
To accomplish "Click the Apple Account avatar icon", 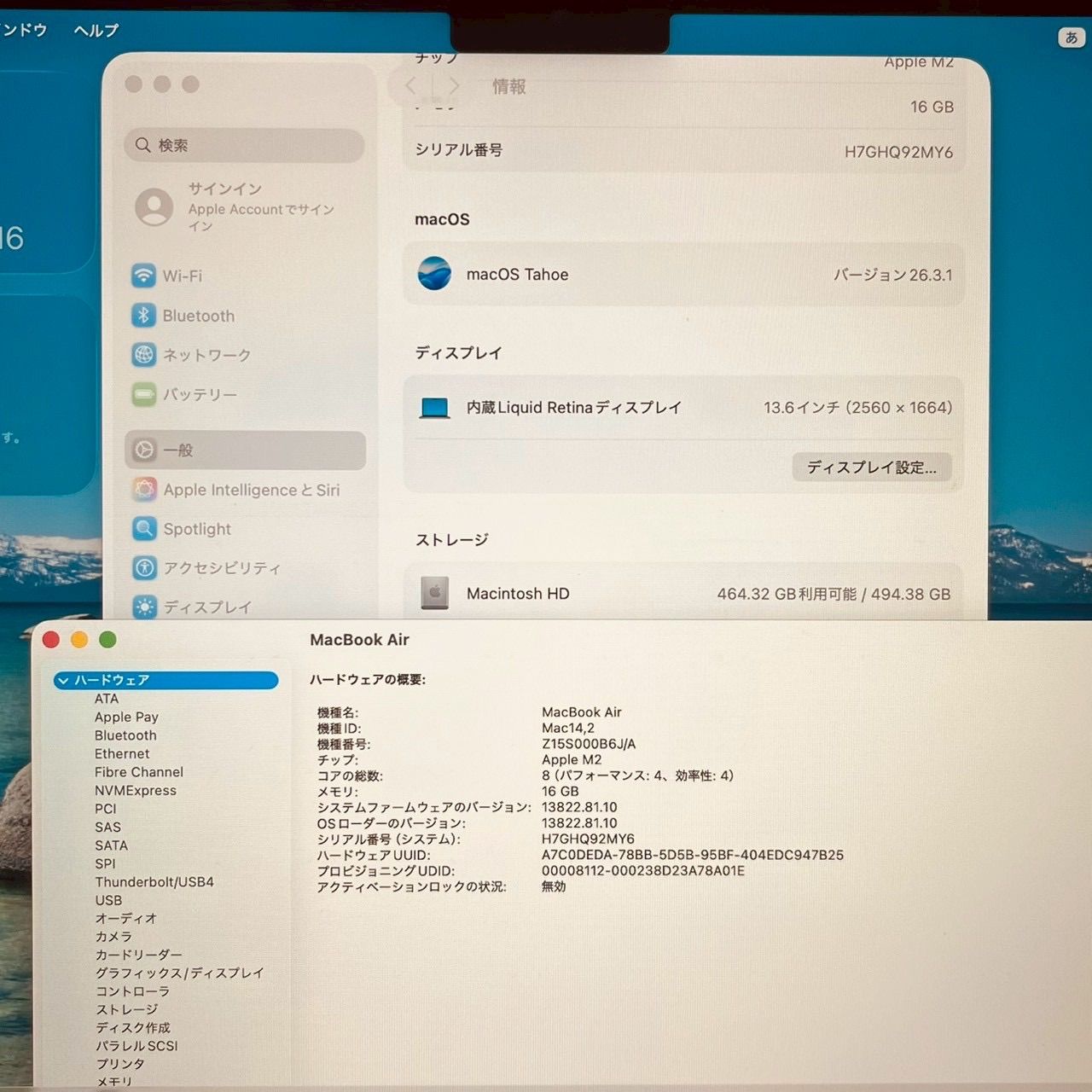I will point(154,206).
